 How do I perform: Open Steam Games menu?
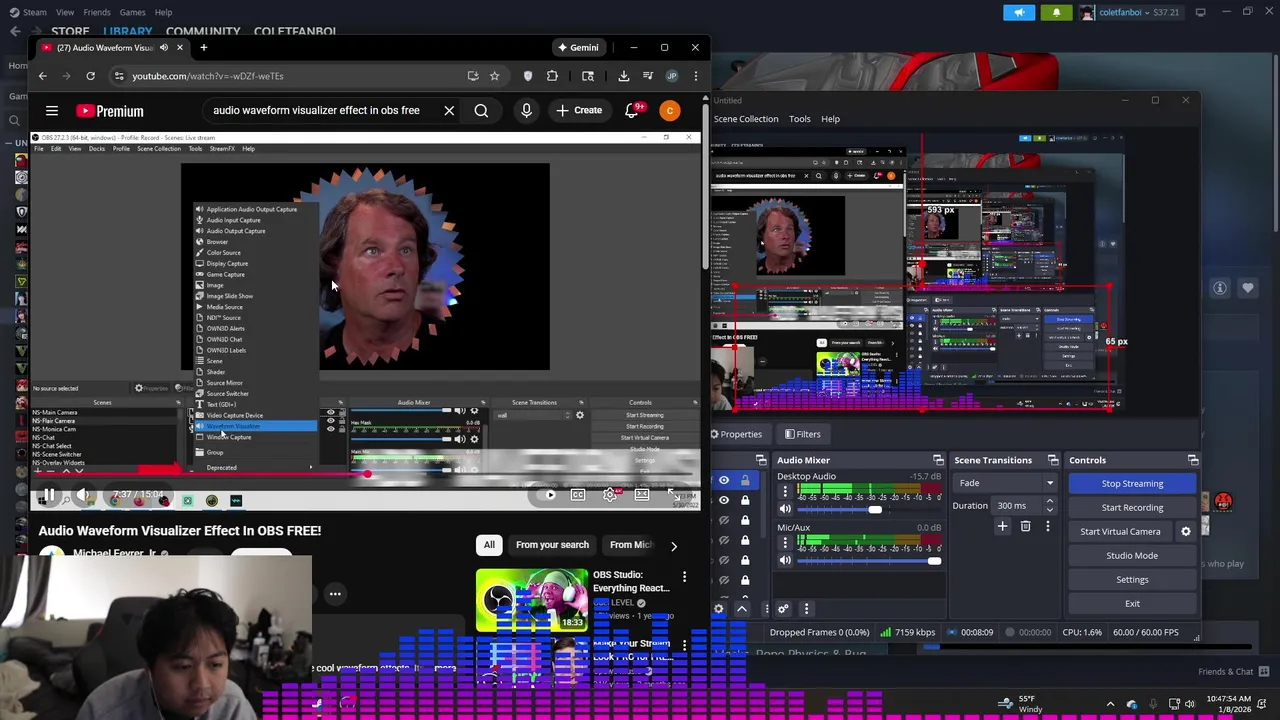pyautogui.click(x=132, y=12)
